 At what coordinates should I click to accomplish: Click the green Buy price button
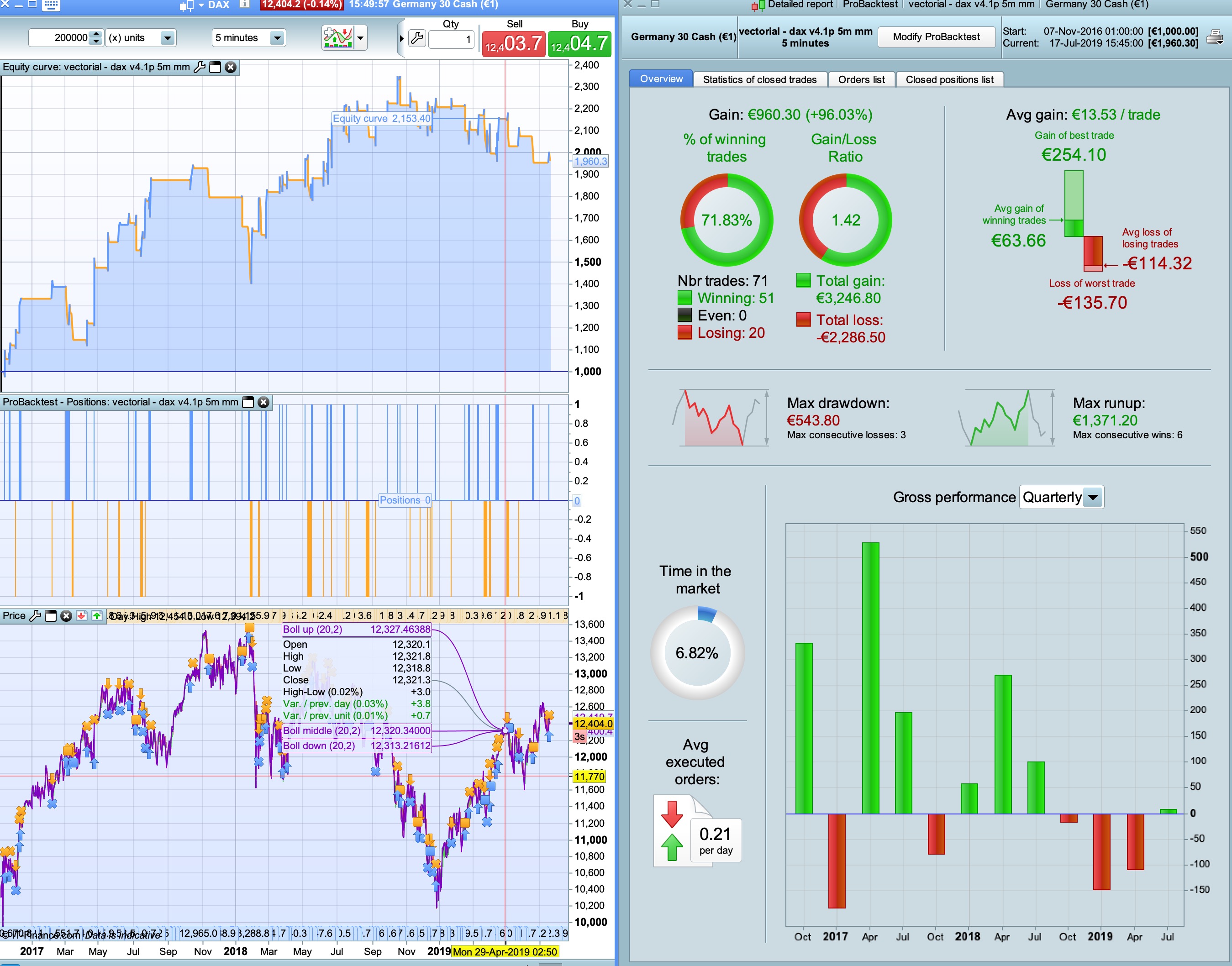click(x=580, y=43)
